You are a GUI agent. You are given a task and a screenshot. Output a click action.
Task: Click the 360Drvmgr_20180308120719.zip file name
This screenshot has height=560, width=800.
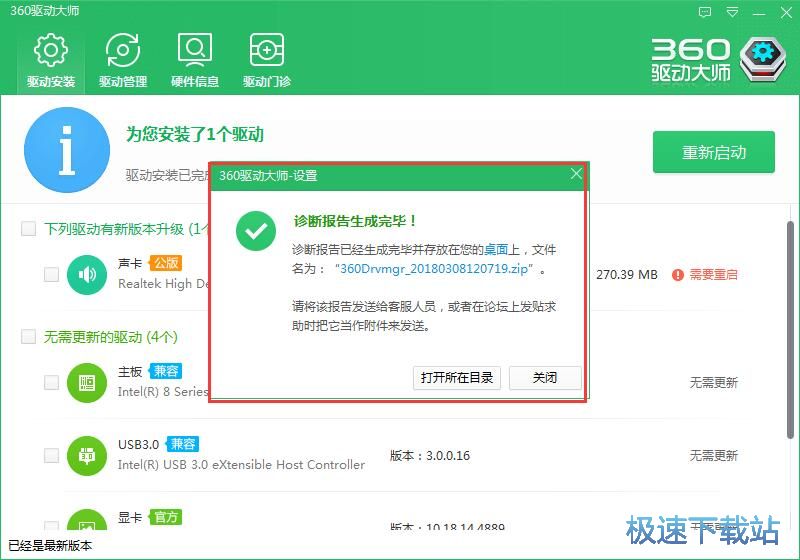tap(434, 268)
